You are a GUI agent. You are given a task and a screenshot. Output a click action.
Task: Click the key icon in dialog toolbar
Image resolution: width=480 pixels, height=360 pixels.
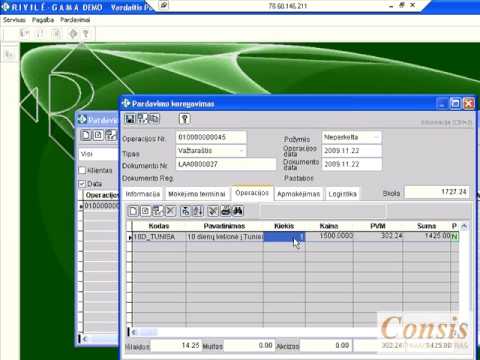184,119
